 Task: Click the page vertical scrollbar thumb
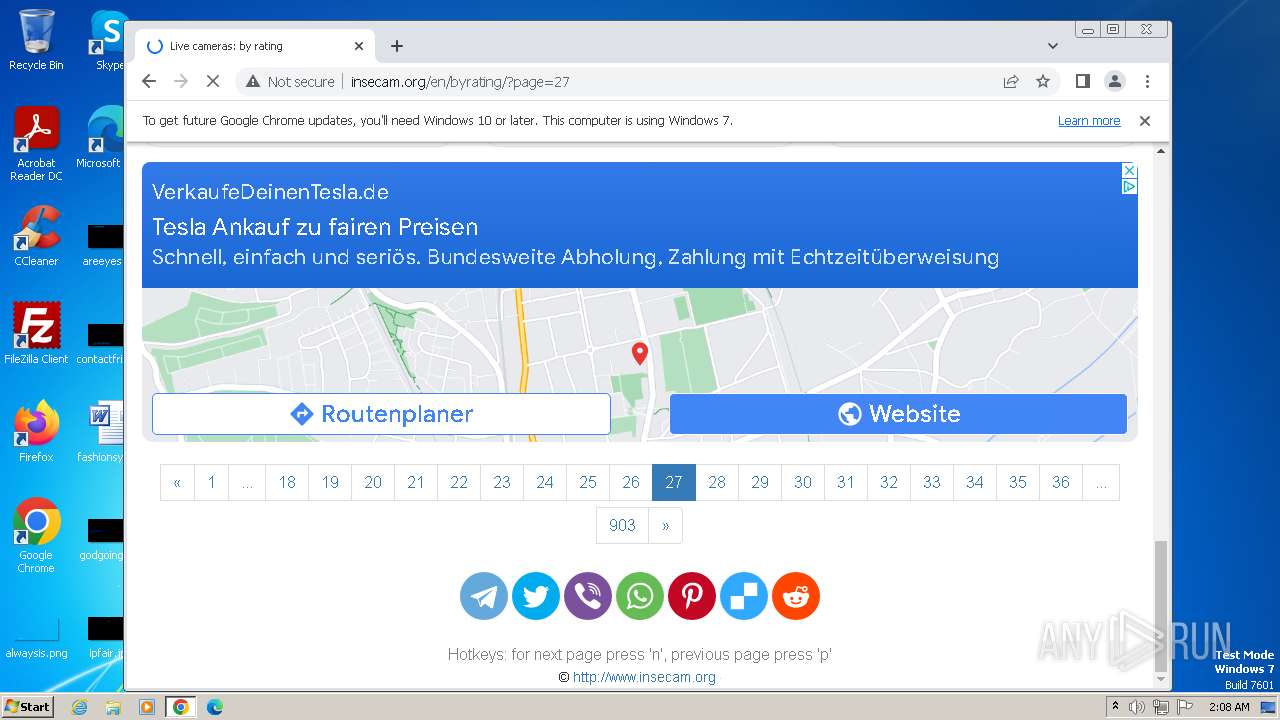tap(1161, 606)
